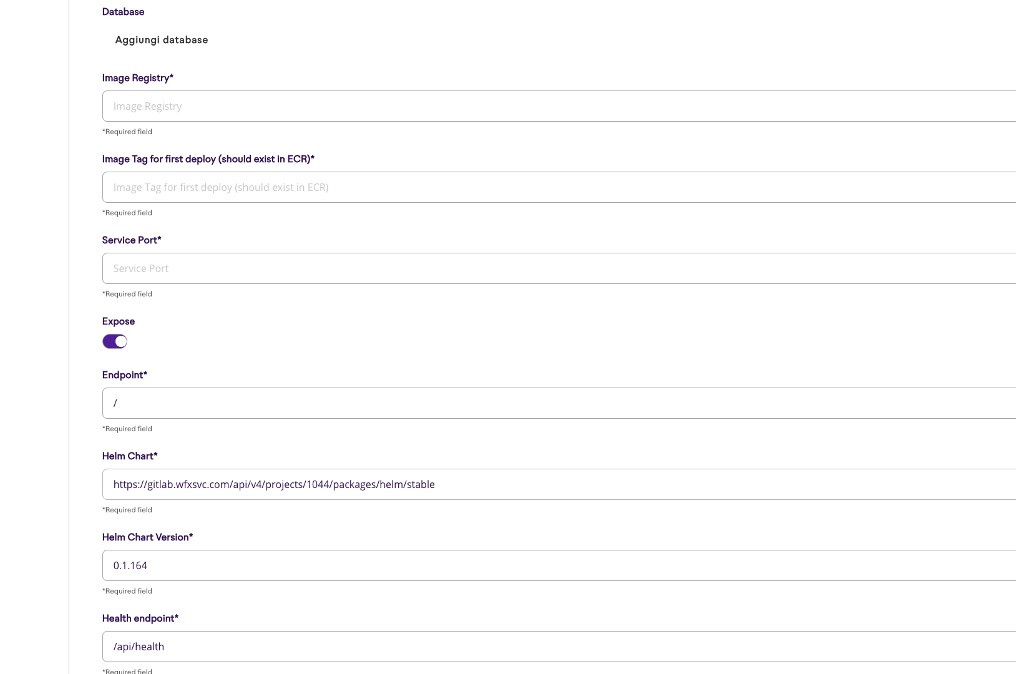Click the Helm Chart Version label
Image resolution: width=1016 pixels, height=674 pixels.
147,537
